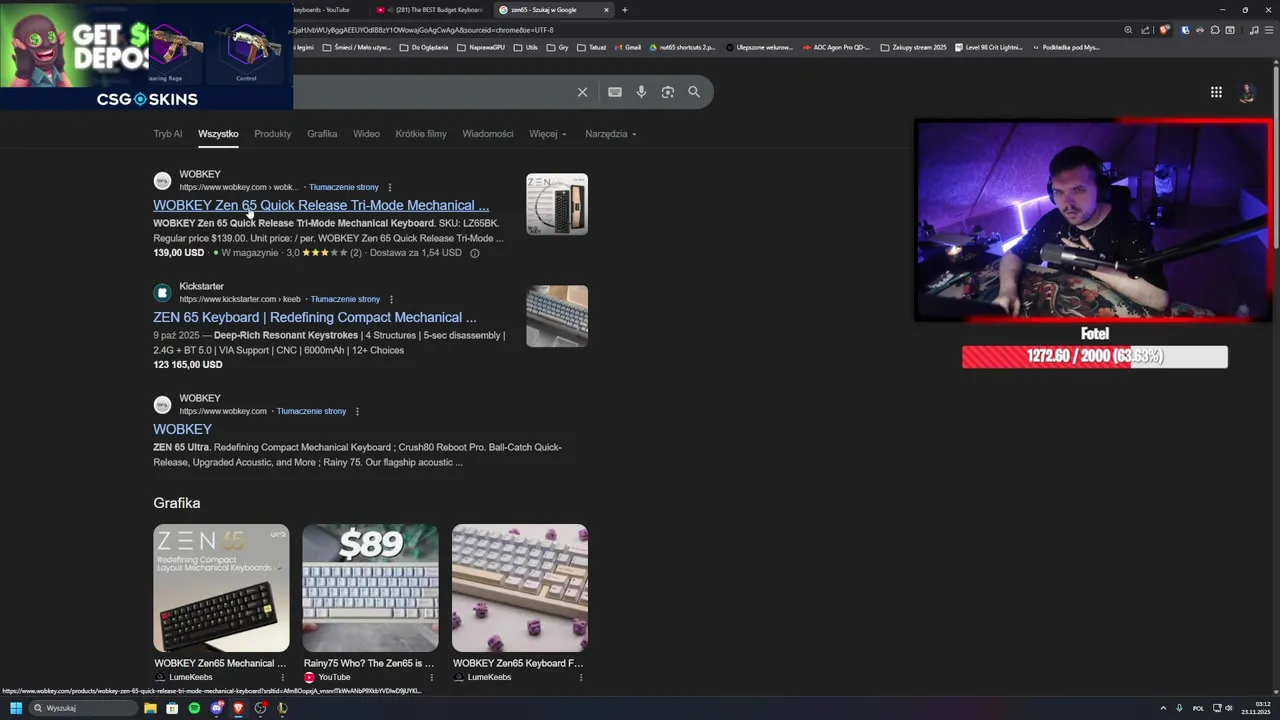This screenshot has width=1280, height=720.
Task: Open Discord from taskbar
Action: tap(216, 708)
